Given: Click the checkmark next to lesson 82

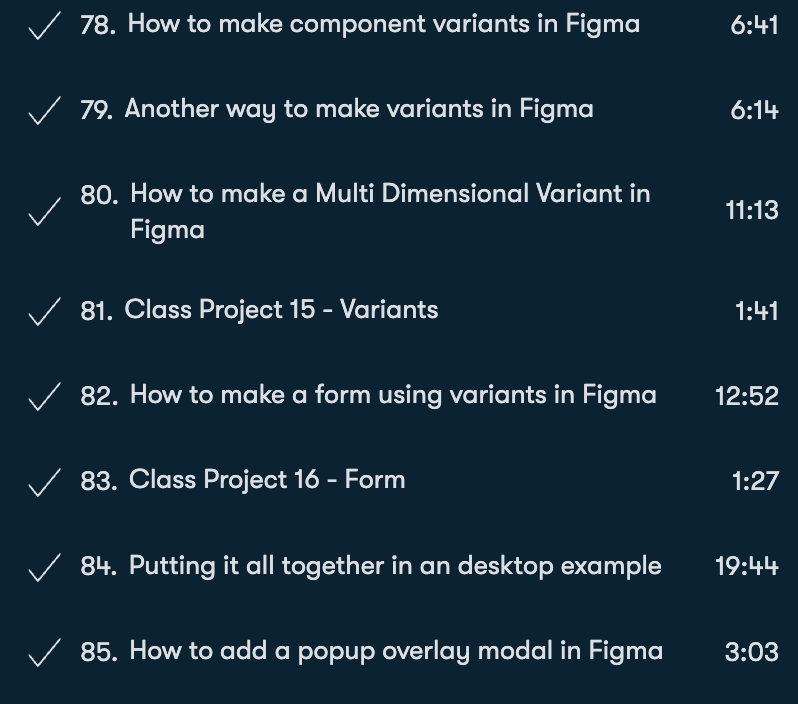Looking at the screenshot, I should (44, 398).
